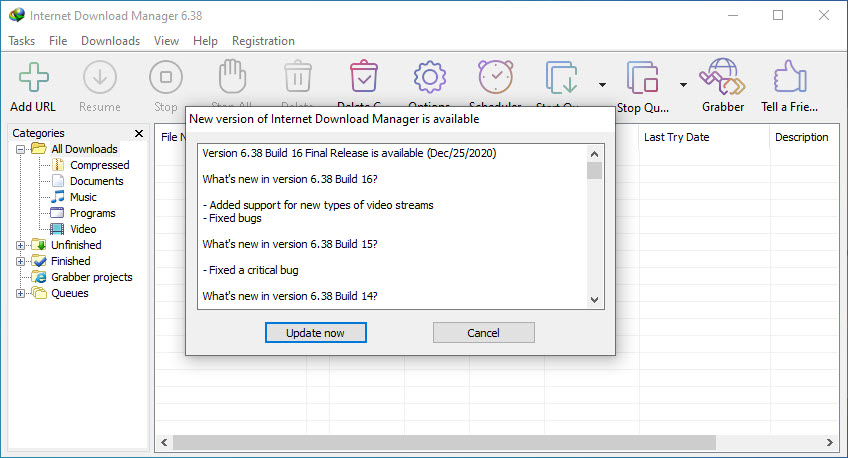Click the Delete trash can icon
Screen dimensions: 848x458
pyautogui.click(x=298, y=77)
